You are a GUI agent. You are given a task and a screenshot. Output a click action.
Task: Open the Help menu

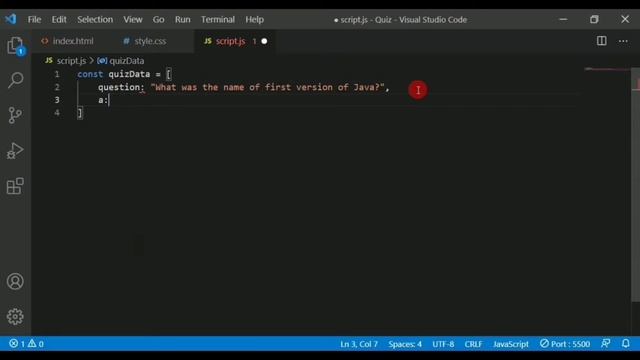[x=254, y=20]
